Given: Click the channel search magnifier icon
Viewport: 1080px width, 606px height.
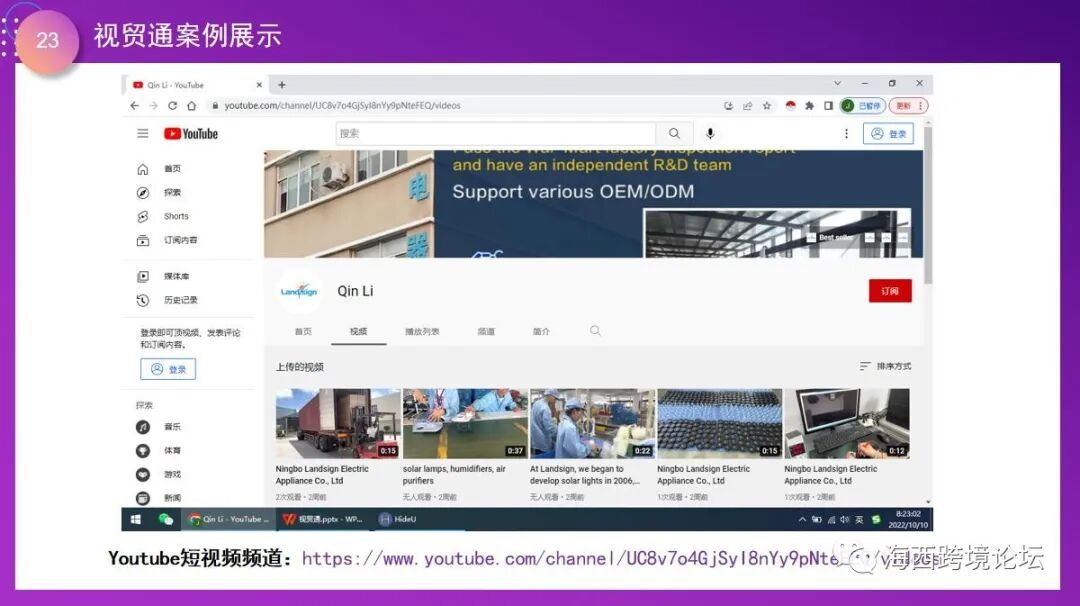Looking at the screenshot, I should 595,331.
